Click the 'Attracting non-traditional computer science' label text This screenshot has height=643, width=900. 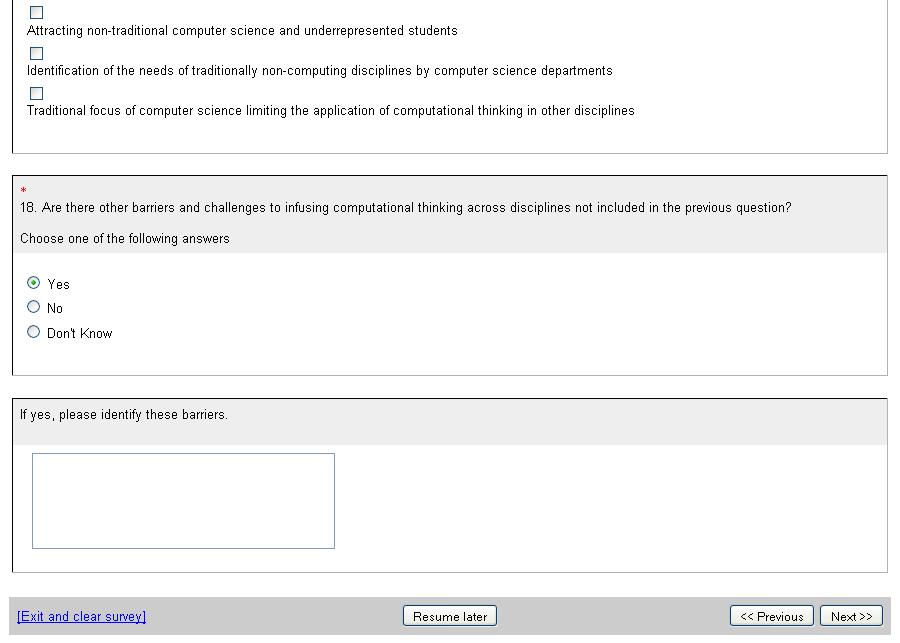[x=242, y=31]
